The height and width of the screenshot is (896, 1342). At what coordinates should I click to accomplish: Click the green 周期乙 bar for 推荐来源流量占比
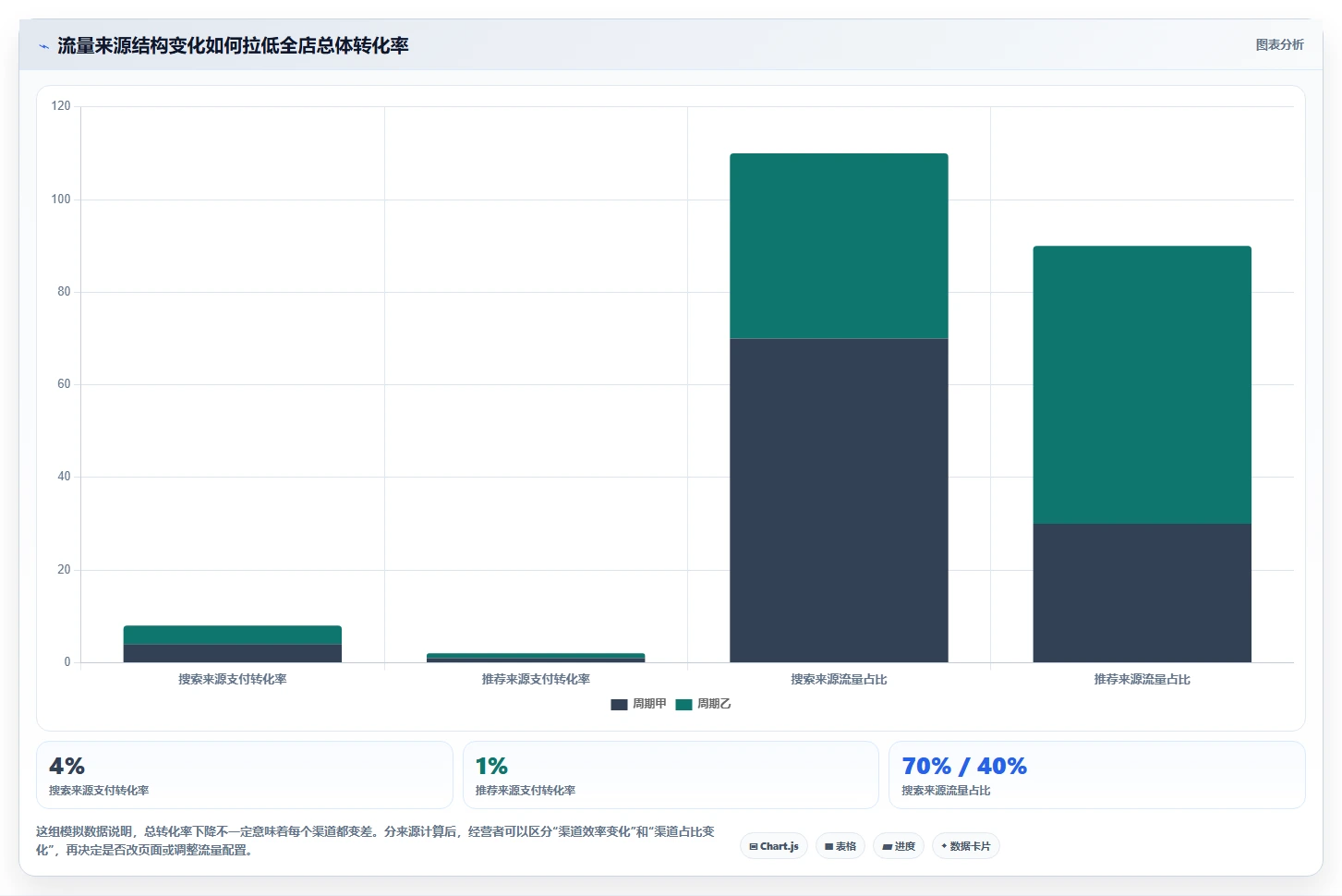(1142, 384)
